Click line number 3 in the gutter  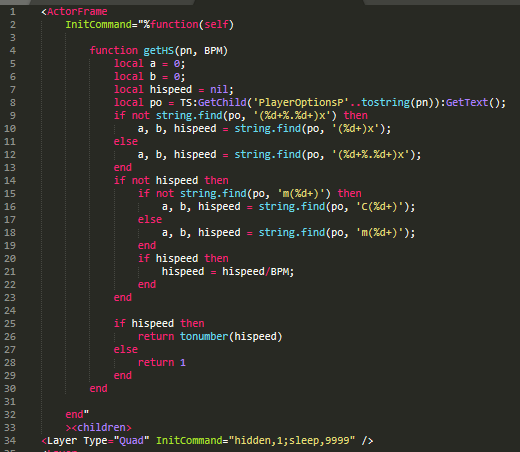(x=13, y=38)
